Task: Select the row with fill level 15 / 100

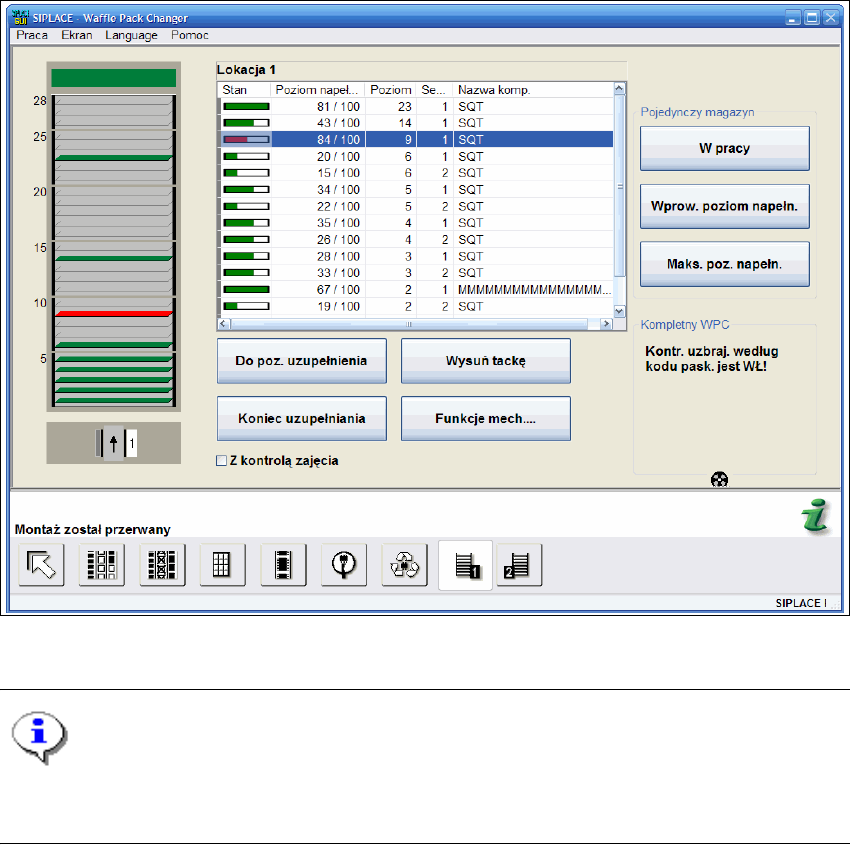Action: pos(416,173)
